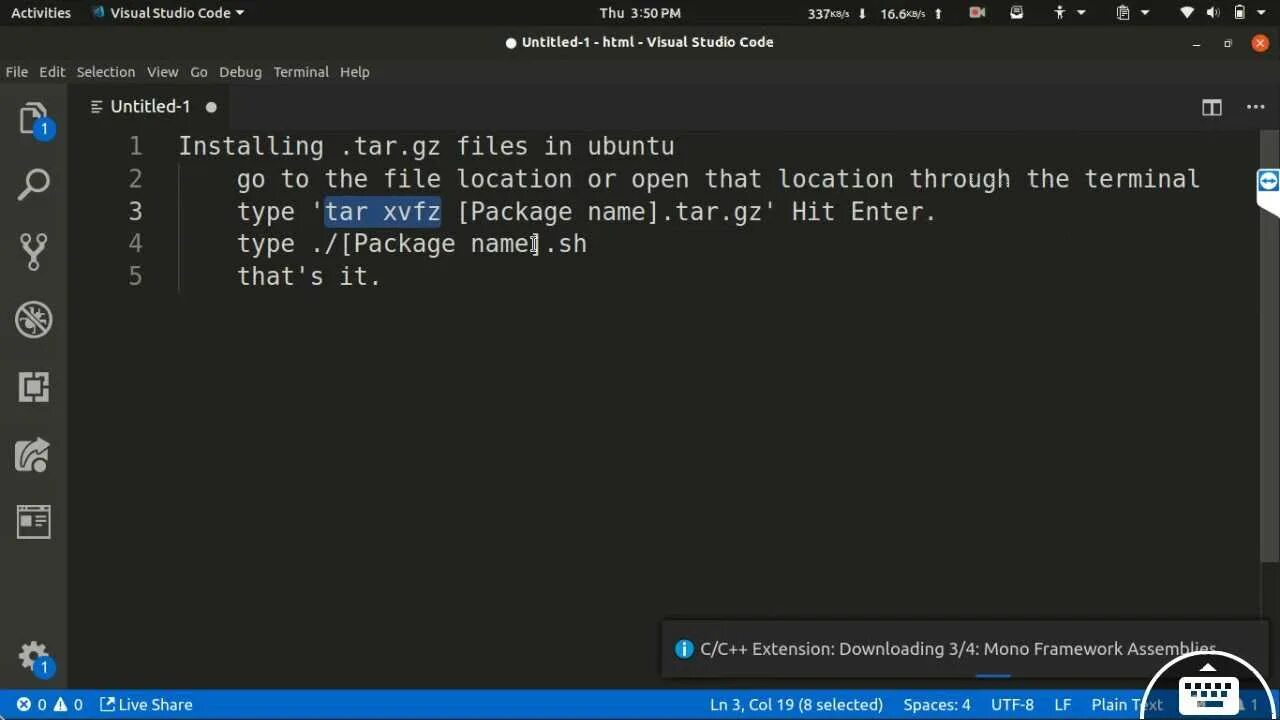Click the battery indicator icon
This screenshot has width=1280, height=720.
point(1239,13)
